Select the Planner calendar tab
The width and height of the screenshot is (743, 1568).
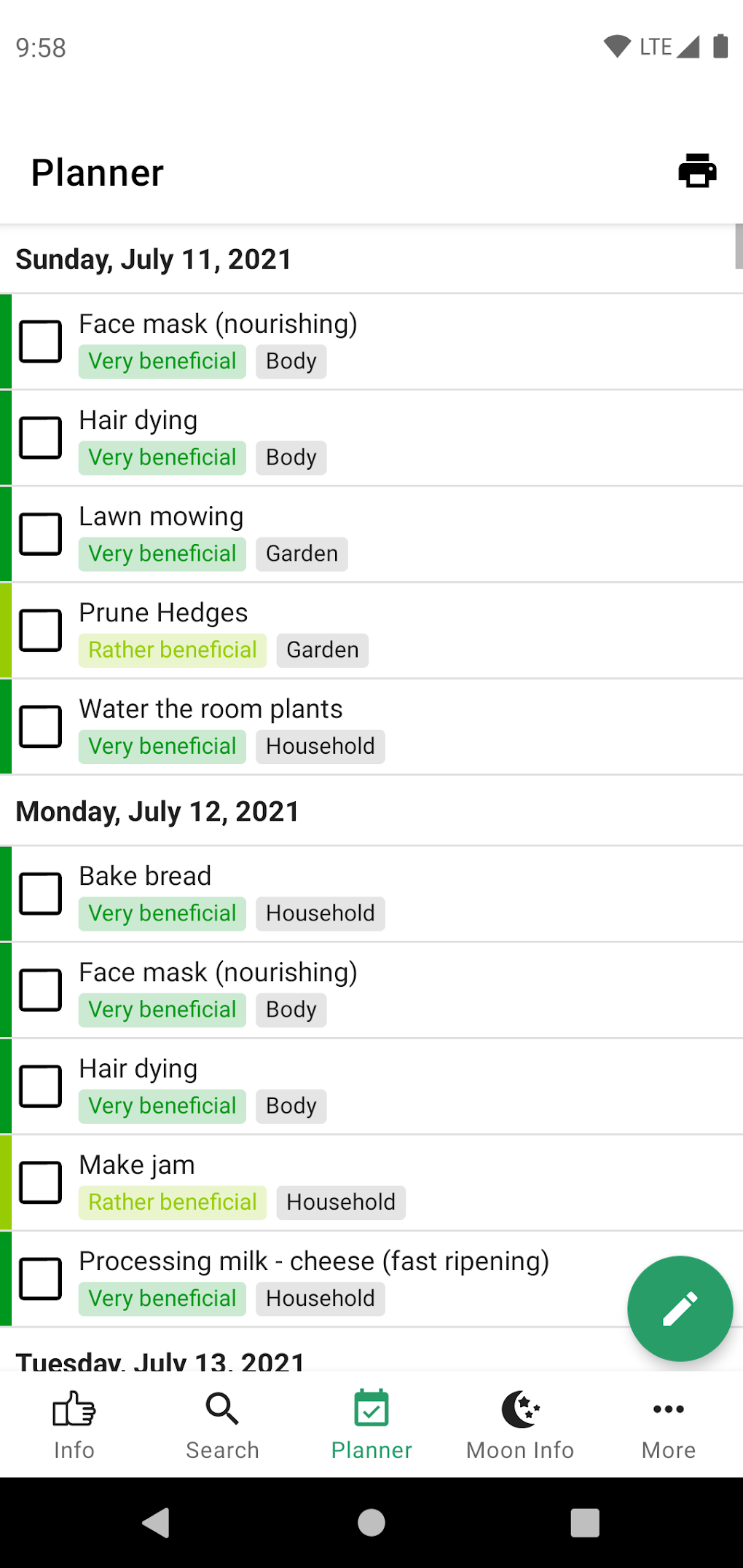click(371, 1424)
